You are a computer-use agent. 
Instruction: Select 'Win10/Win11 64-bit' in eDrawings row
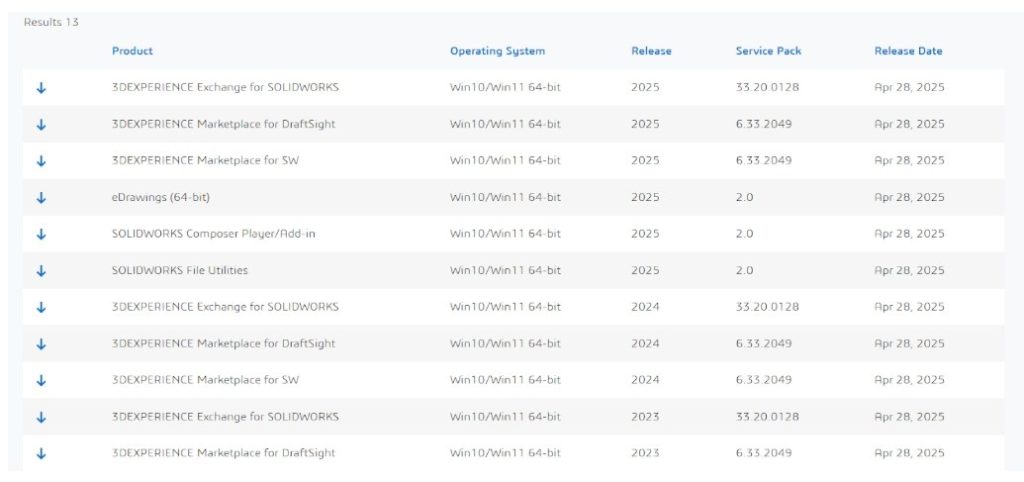(x=505, y=197)
